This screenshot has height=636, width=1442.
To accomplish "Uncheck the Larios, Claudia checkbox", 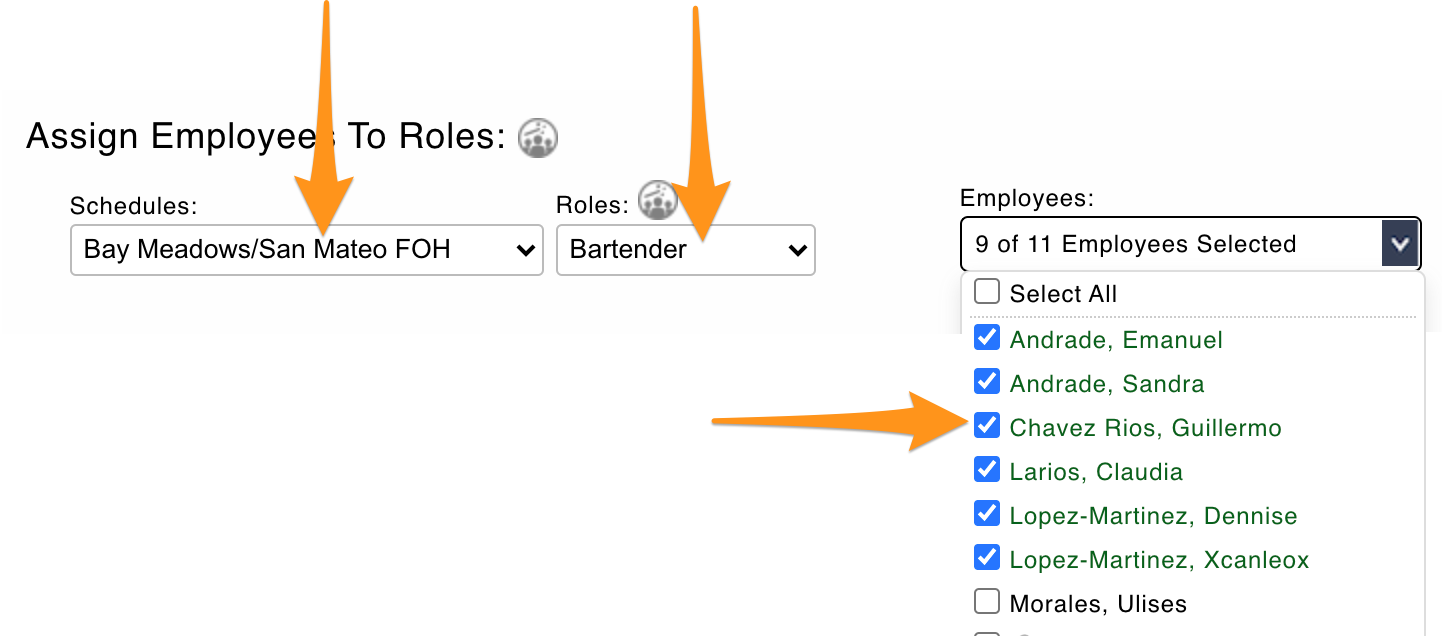I will 987,470.
